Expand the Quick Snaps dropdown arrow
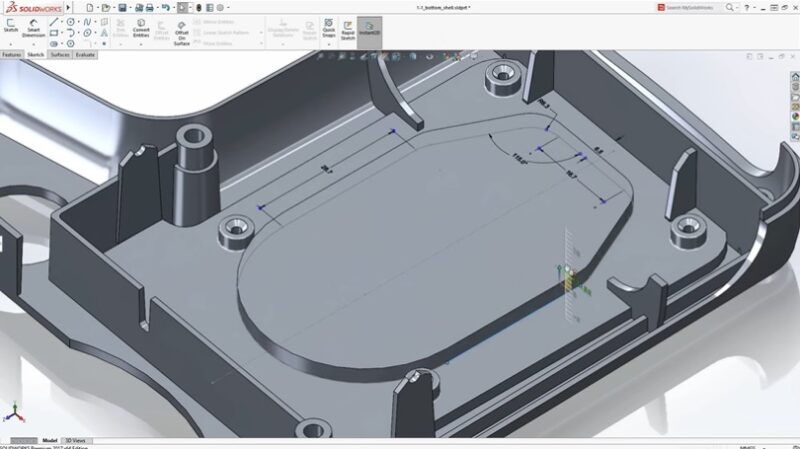The height and width of the screenshot is (449, 800). (x=329, y=44)
